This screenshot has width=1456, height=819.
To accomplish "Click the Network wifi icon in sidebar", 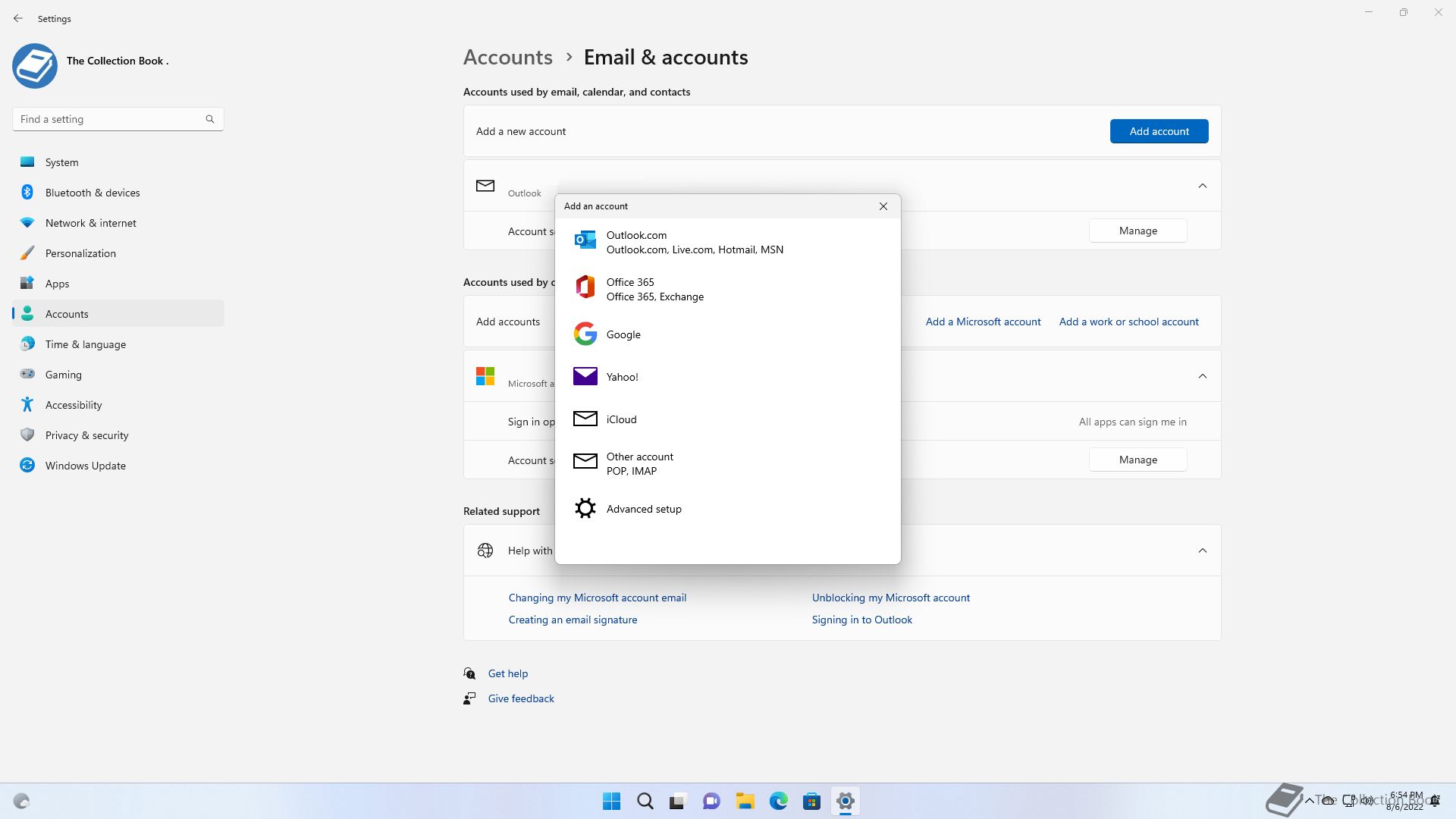I will (x=27, y=222).
